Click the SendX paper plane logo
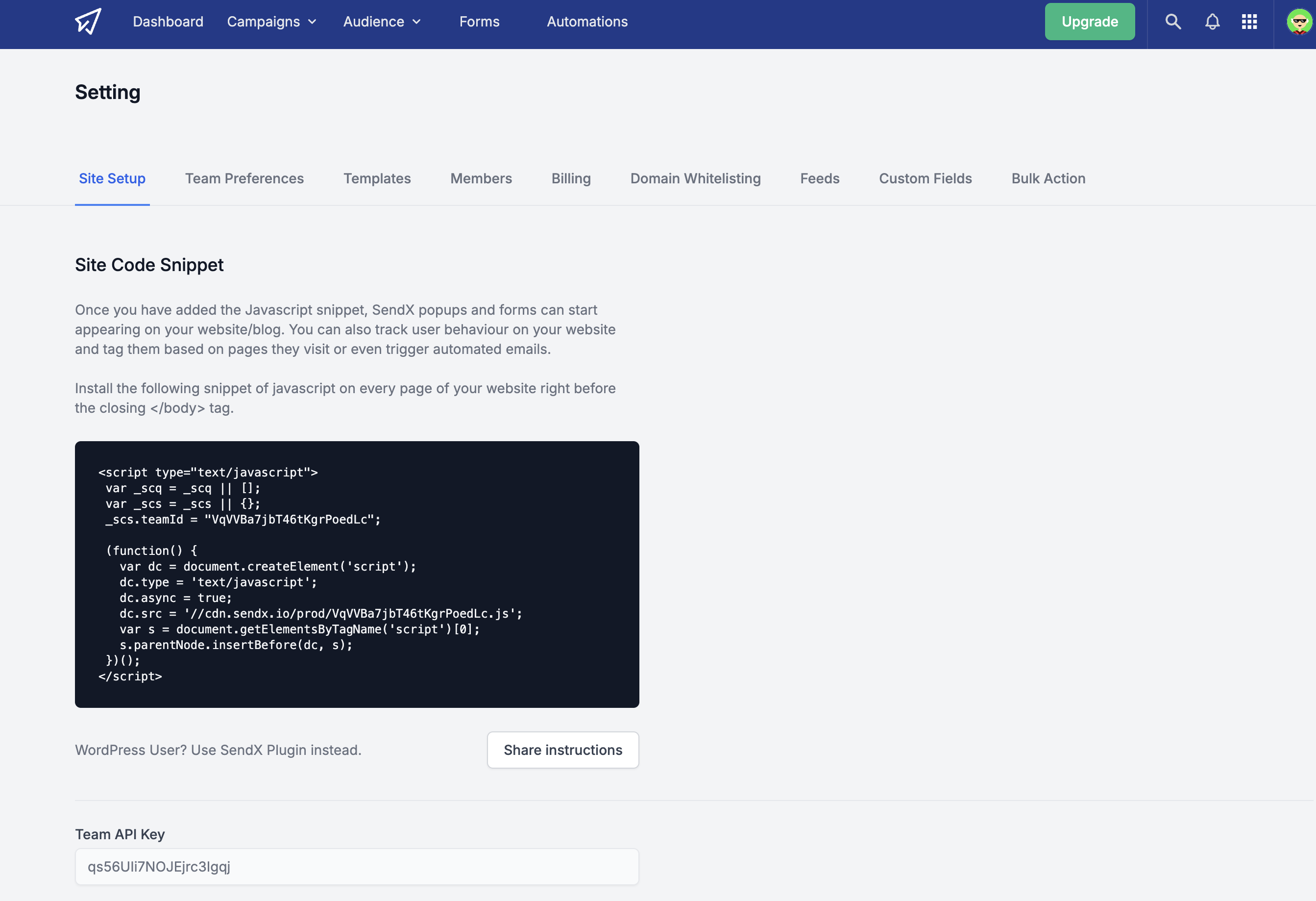The image size is (1316, 901). pyautogui.click(x=88, y=22)
